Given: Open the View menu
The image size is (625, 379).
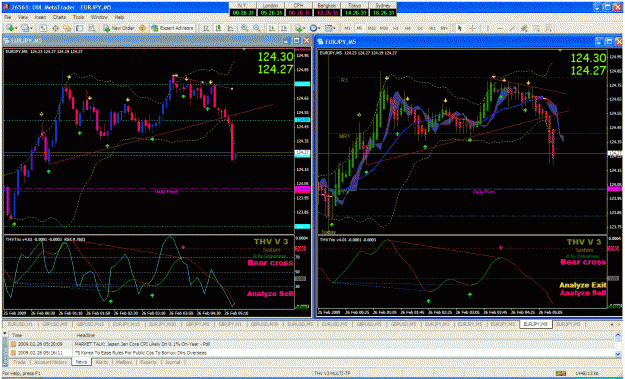Looking at the screenshot, I should (x=23, y=17).
